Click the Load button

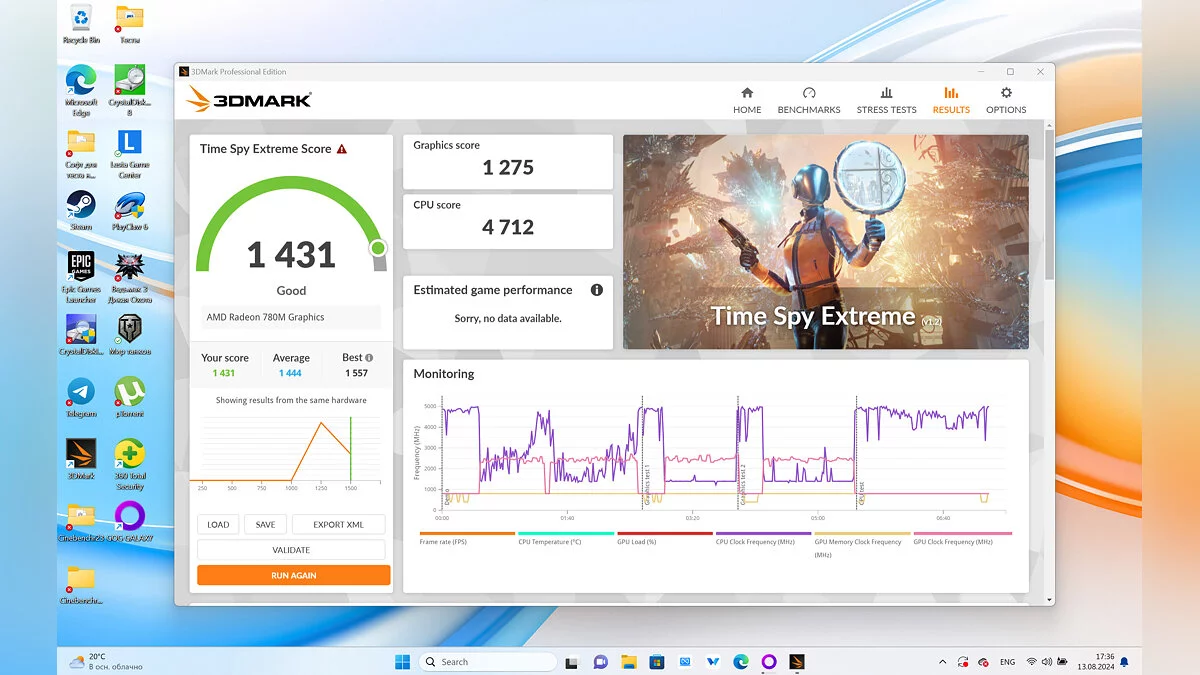(218, 524)
